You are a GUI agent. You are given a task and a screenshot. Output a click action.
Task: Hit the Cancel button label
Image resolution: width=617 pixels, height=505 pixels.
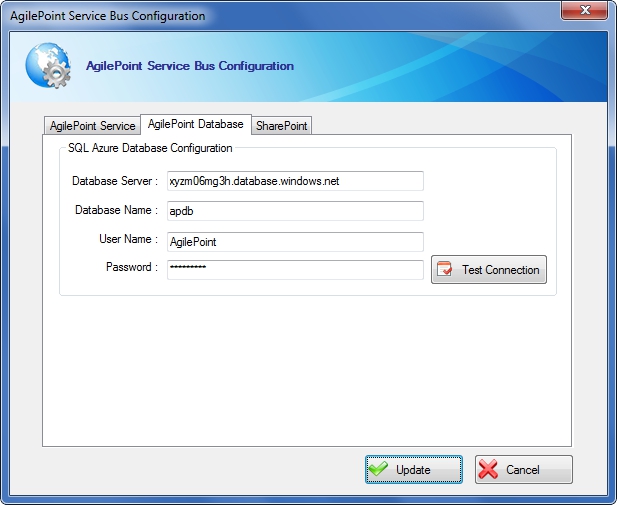pyautogui.click(x=523, y=470)
